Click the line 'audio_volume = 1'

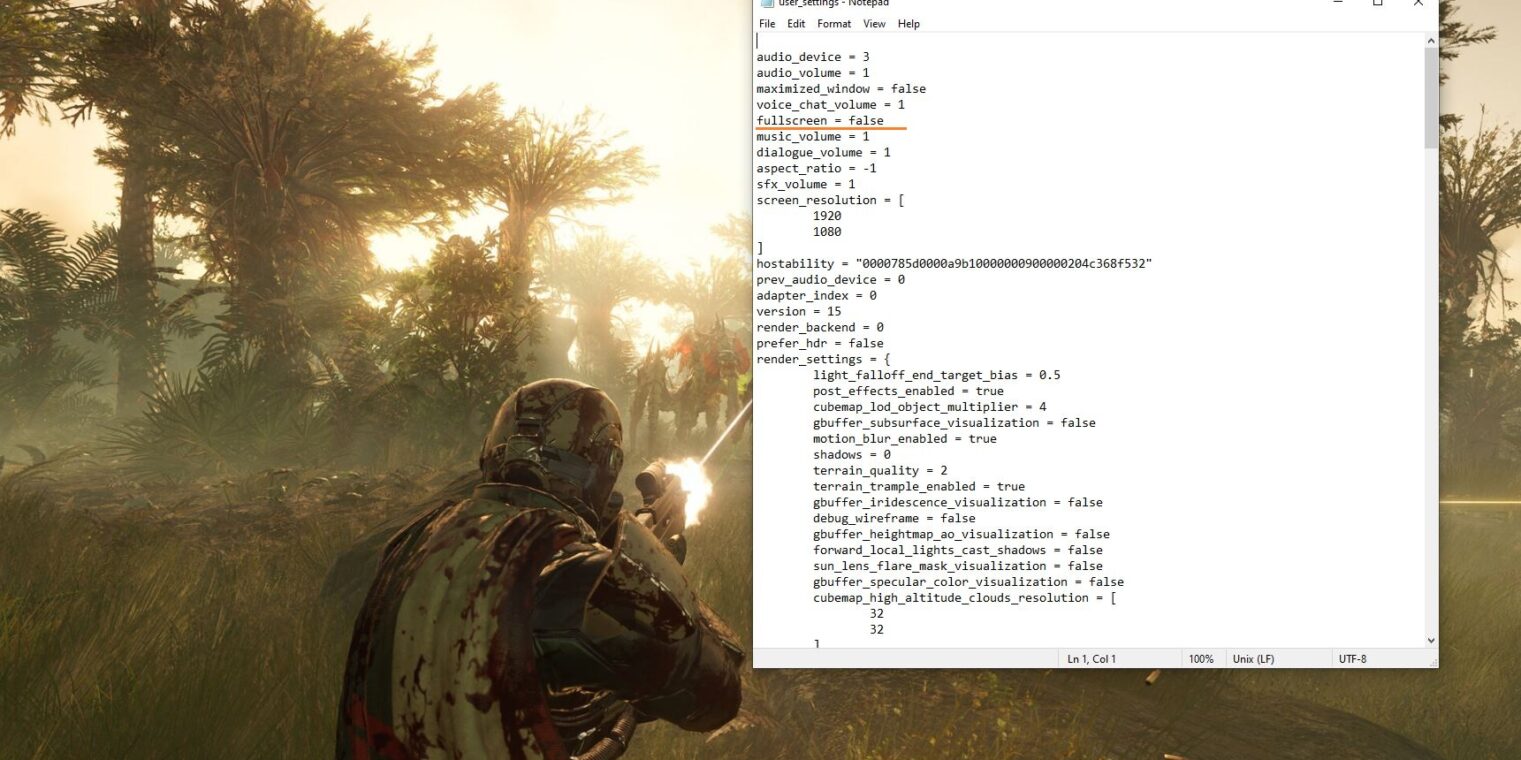click(x=813, y=73)
